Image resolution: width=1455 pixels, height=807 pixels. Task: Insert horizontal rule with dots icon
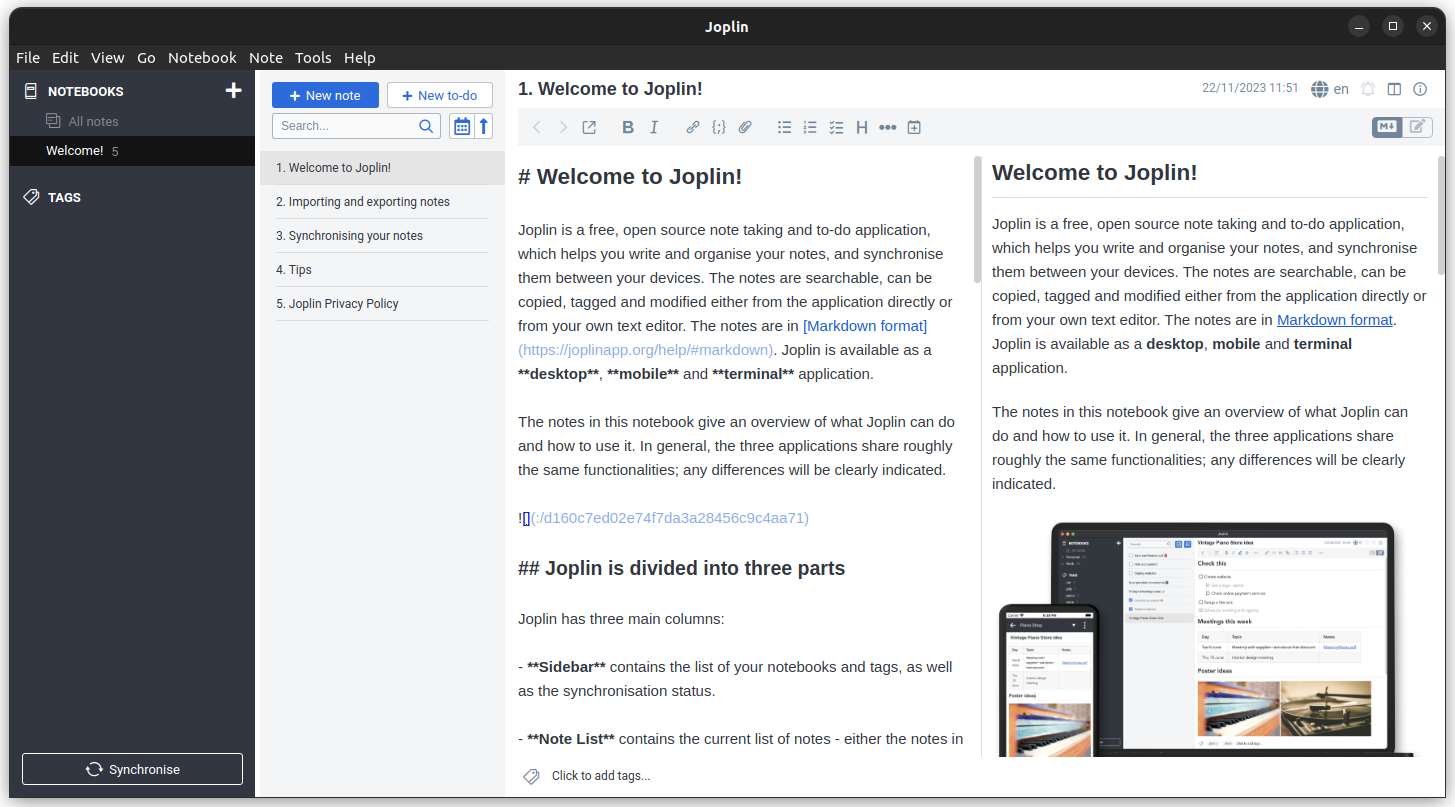(888, 127)
